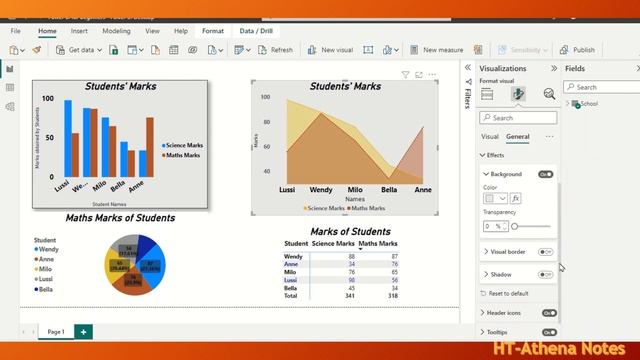Select the General format tab
This screenshot has height=360, width=640.
tap(518, 137)
